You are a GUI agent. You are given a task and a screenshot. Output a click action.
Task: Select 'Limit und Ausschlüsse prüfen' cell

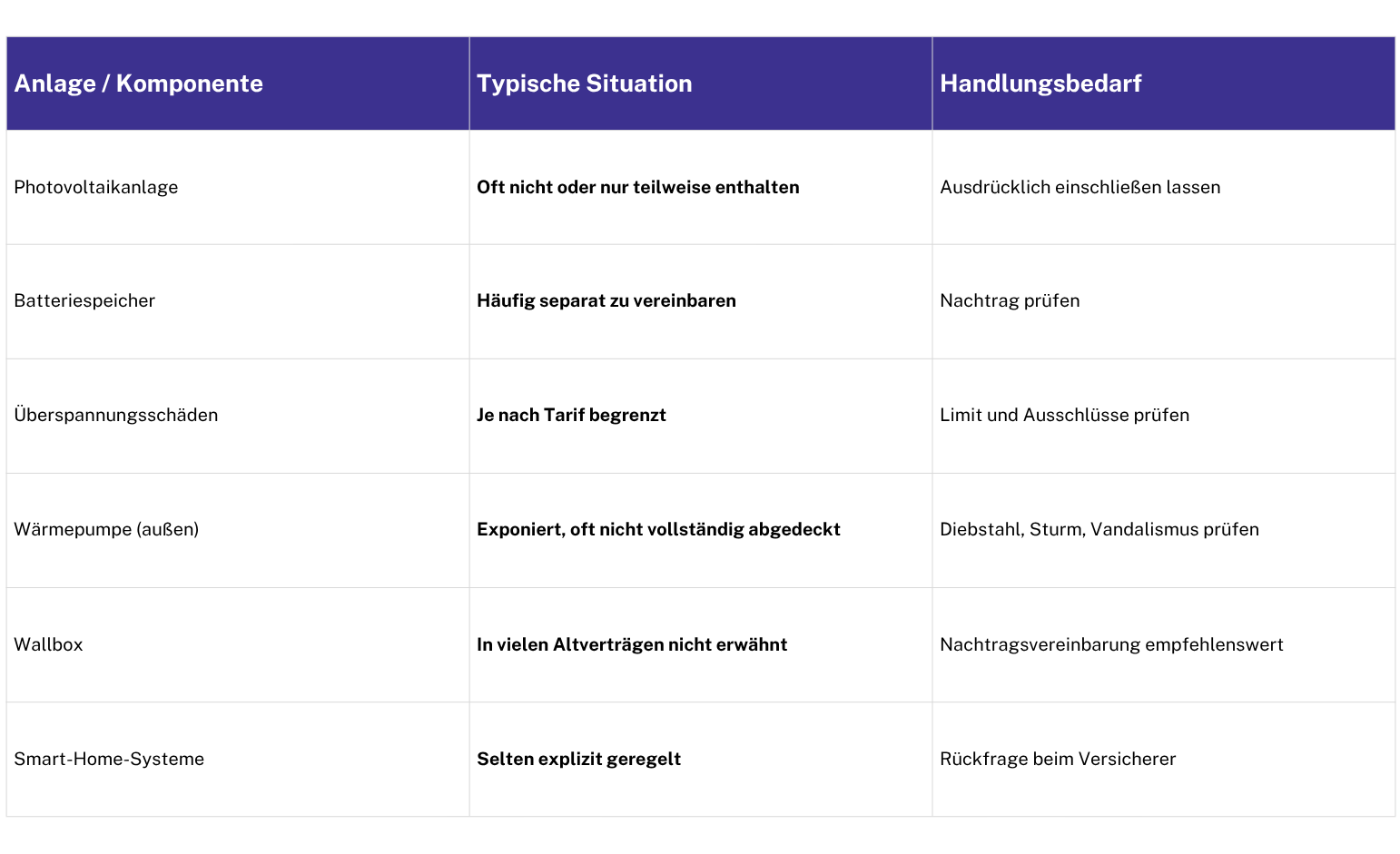(1164, 416)
